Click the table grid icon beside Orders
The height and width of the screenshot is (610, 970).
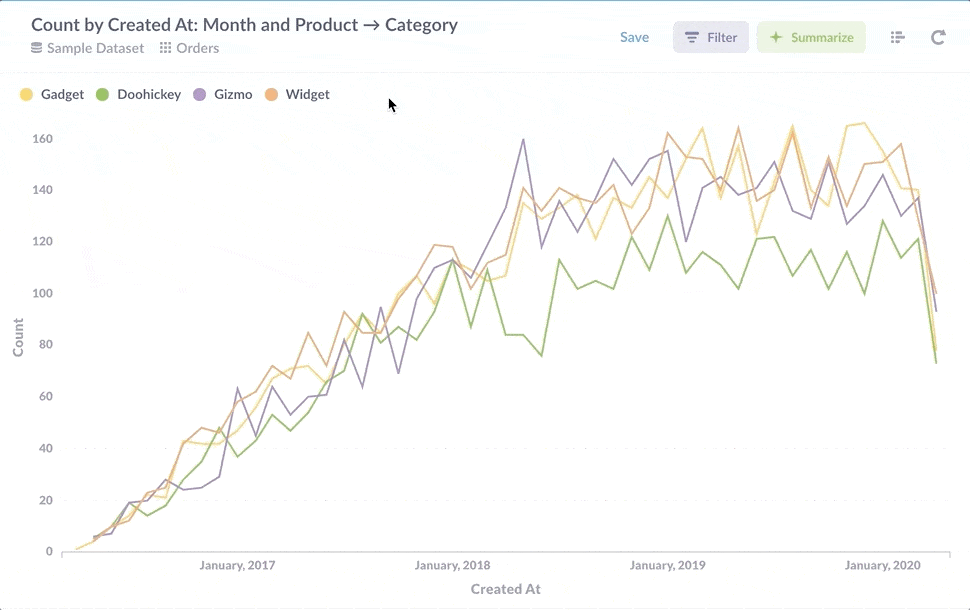[x=166, y=48]
